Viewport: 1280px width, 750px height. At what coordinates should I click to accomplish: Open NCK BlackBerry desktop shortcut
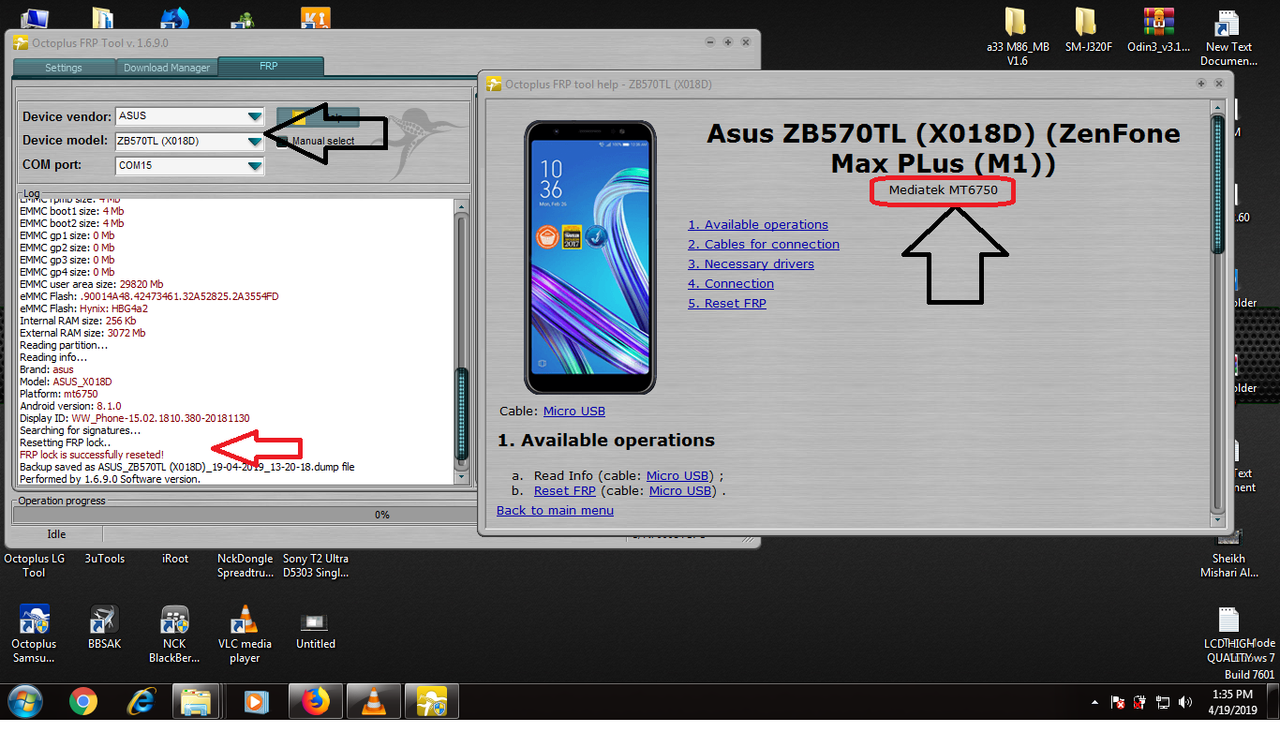coord(175,633)
